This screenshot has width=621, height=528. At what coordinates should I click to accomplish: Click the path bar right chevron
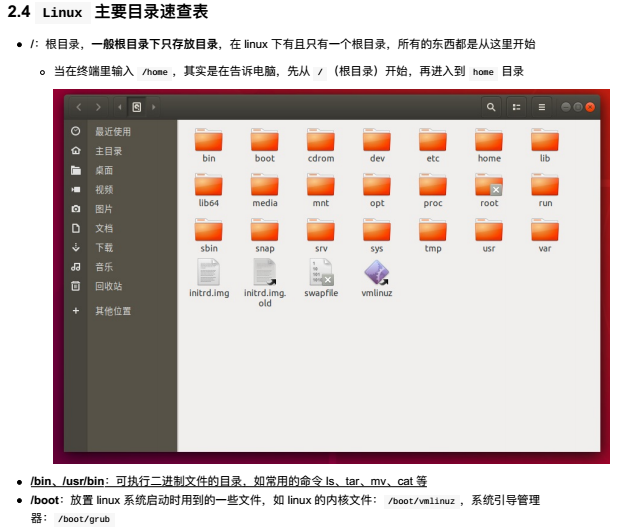pos(154,107)
